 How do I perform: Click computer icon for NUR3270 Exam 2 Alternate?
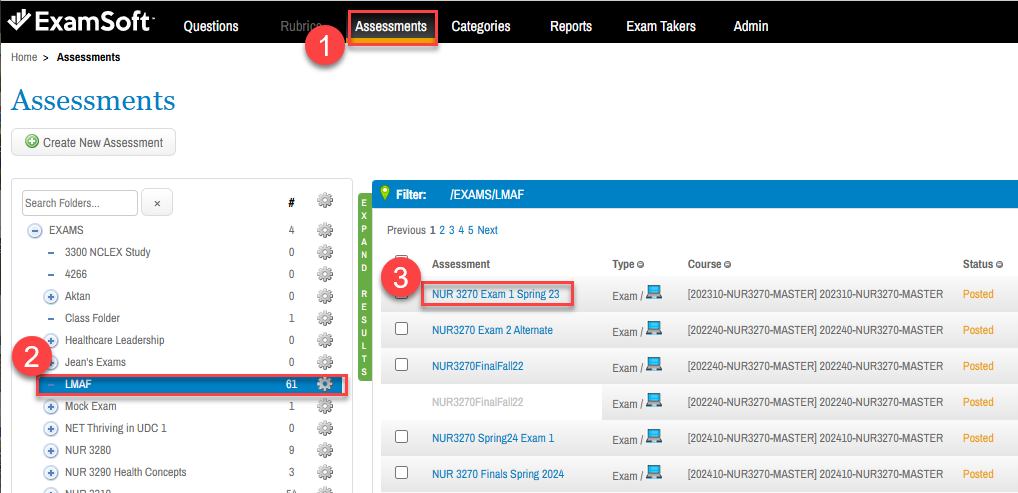(x=654, y=329)
